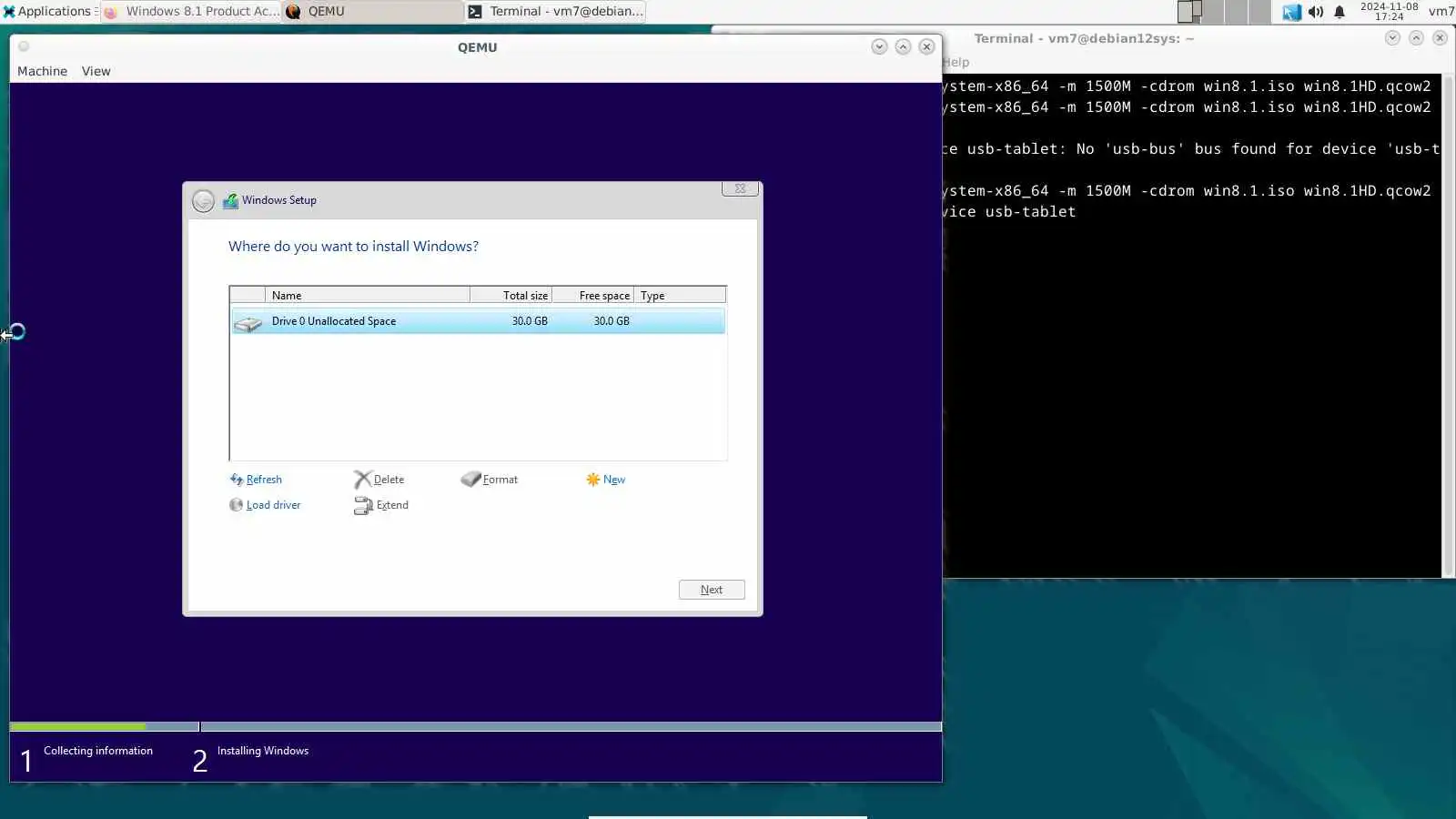
Task: Click the terminal line mentioning 'usb-bus'
Action: [x=1191, y=148]
